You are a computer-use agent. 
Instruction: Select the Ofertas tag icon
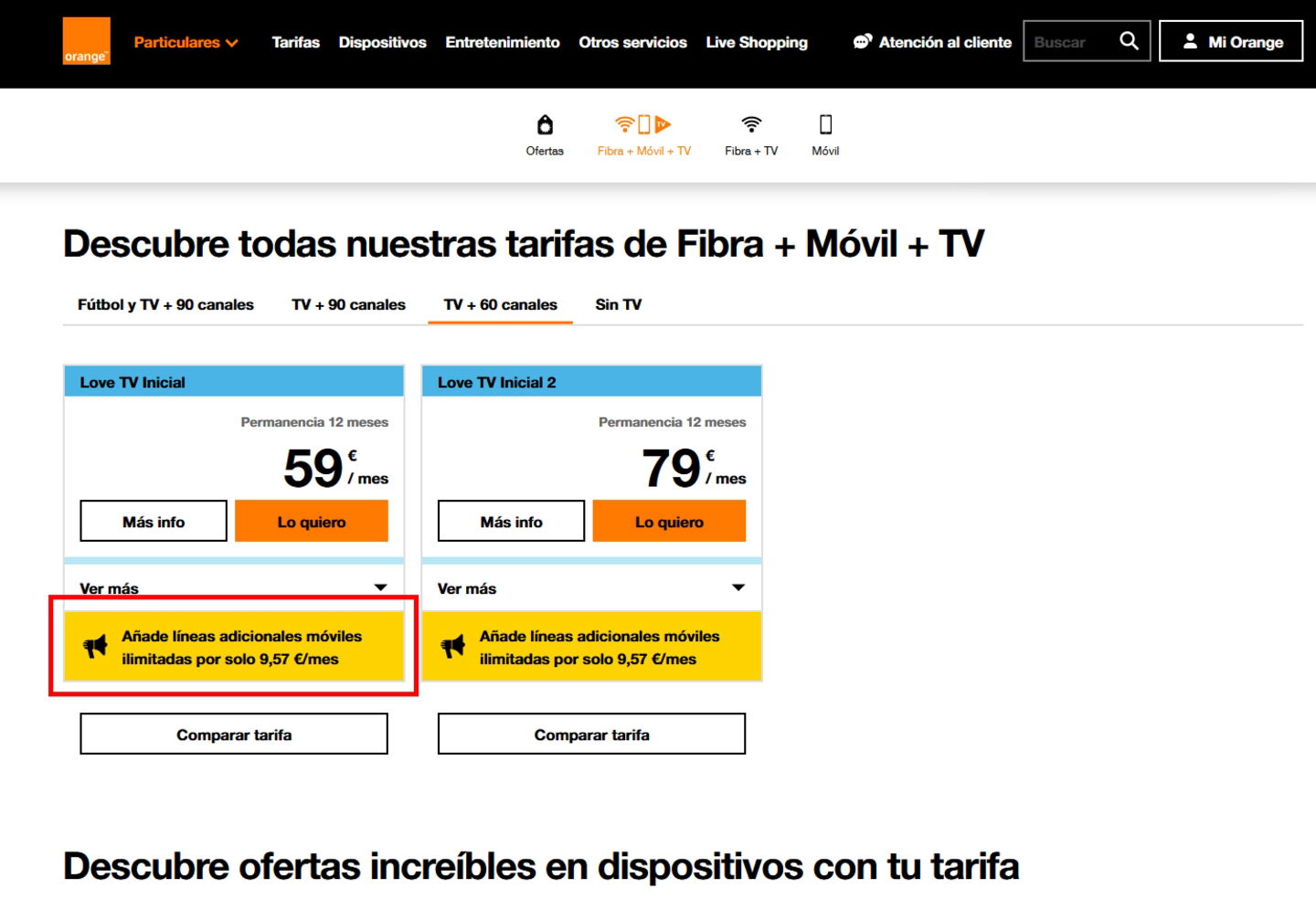[x=545, y=124]
